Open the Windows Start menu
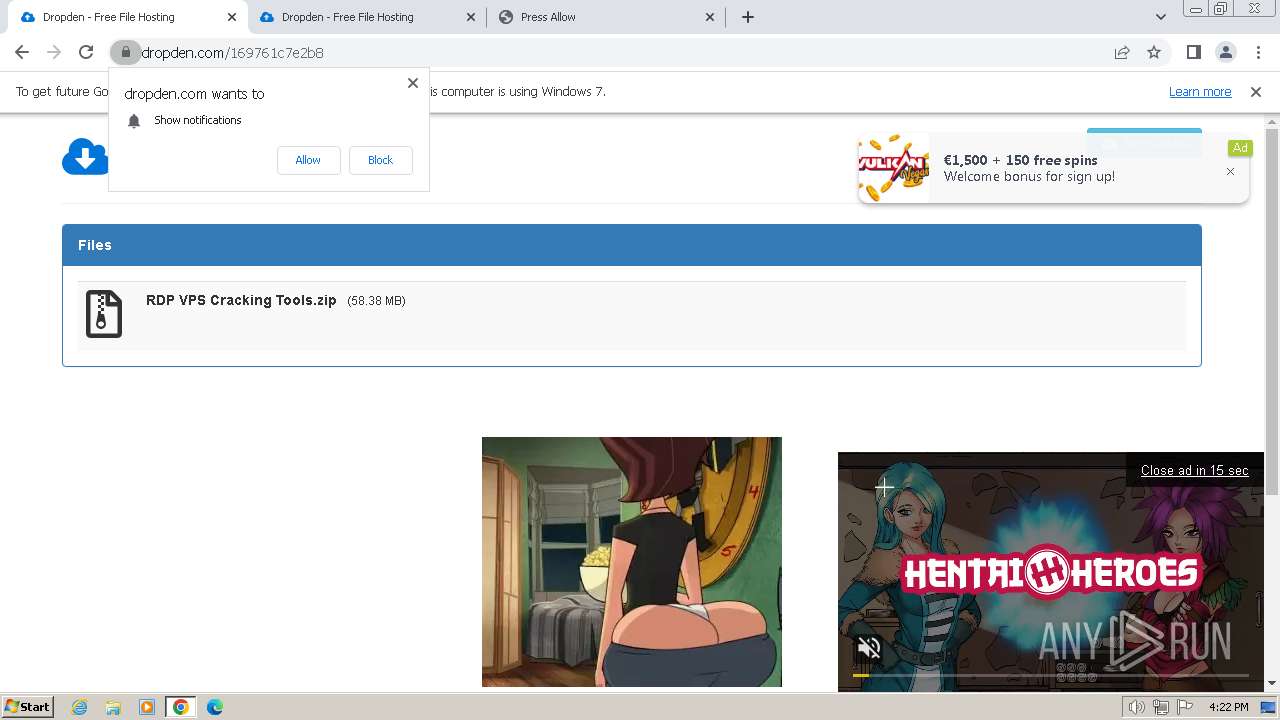The height and width of the screenshot is (720, 1280). coord(28,707)
